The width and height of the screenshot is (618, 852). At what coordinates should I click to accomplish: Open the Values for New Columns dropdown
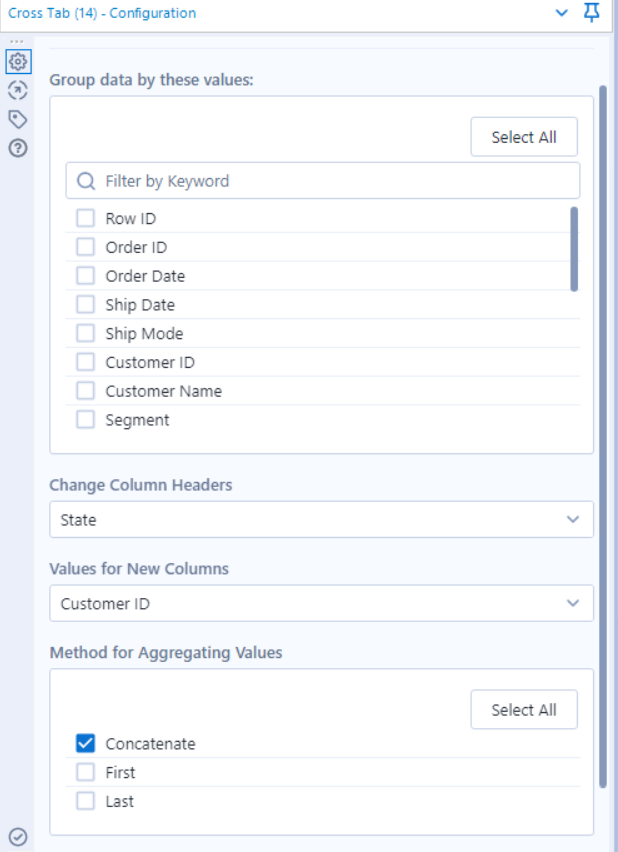point(321,603)
